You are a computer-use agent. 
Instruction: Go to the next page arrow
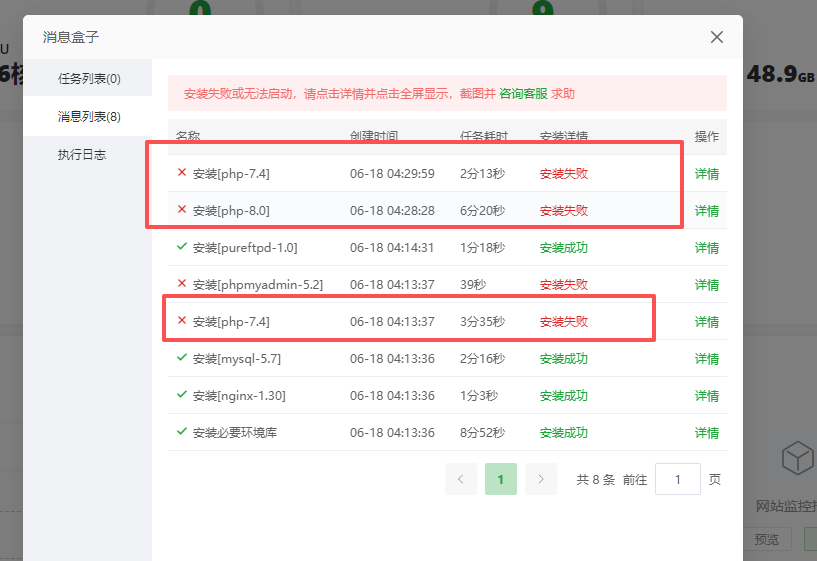[x=541, y=479]
